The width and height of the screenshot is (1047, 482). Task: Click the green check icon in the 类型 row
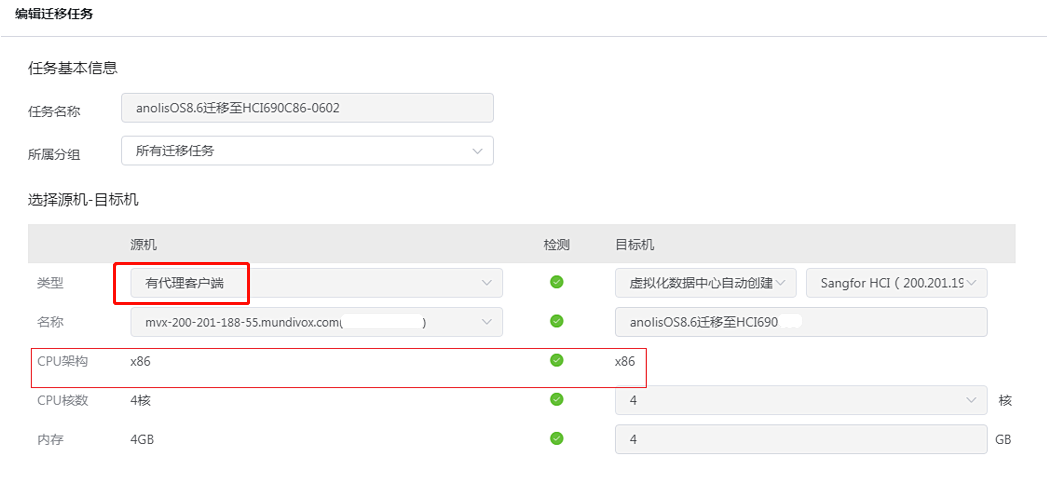557,282
